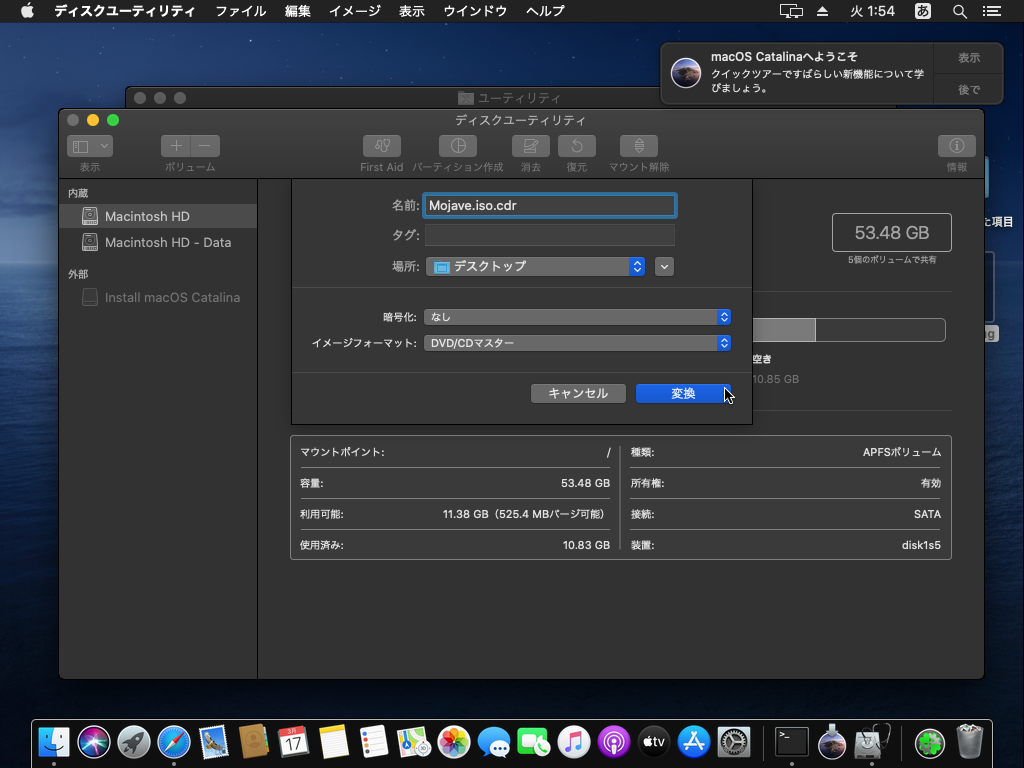Screen dimensions: 1024x768
Task: Open Apple TV from the Dock
Action: (654, 742)
